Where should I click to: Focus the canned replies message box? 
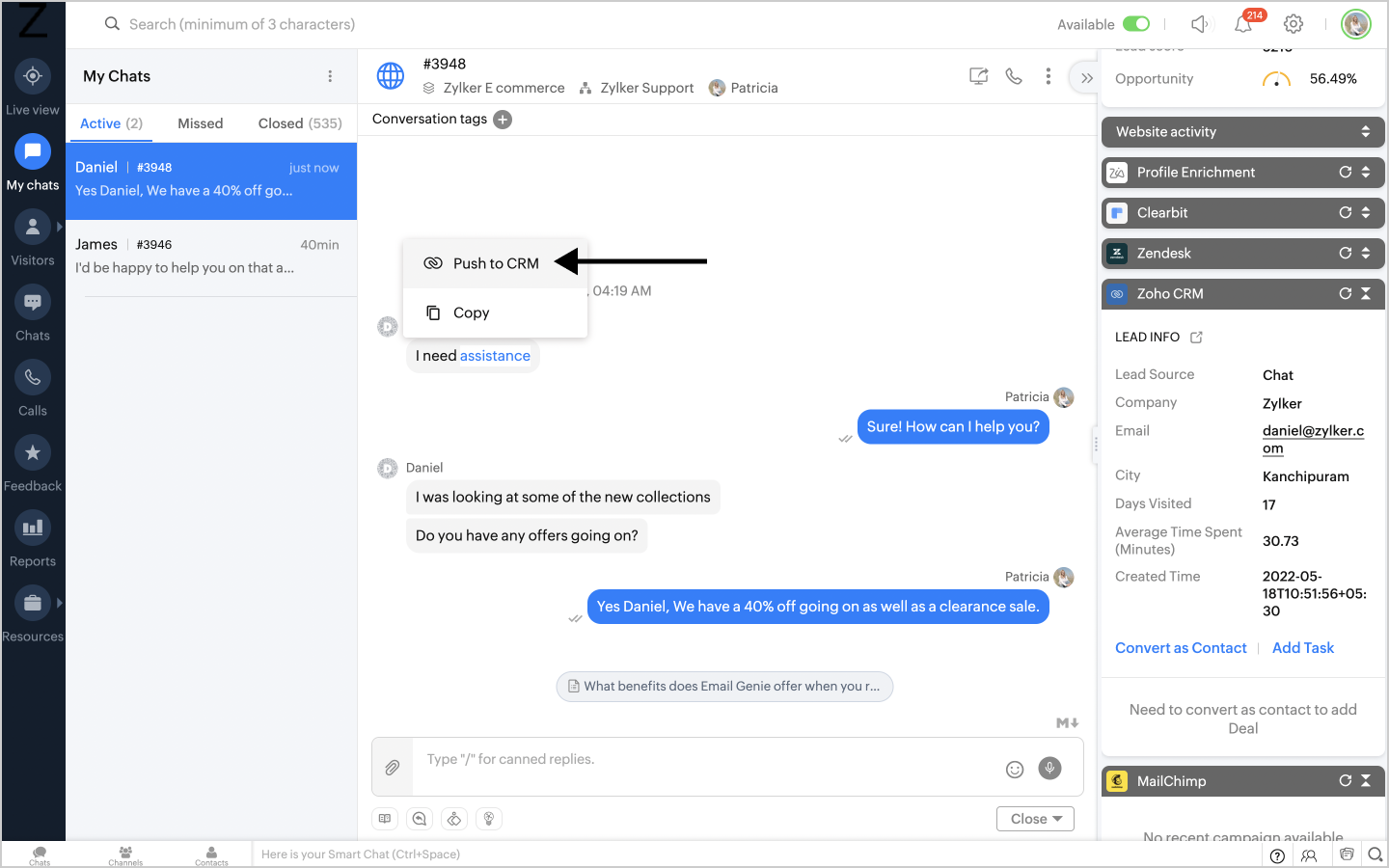point(709,767)
